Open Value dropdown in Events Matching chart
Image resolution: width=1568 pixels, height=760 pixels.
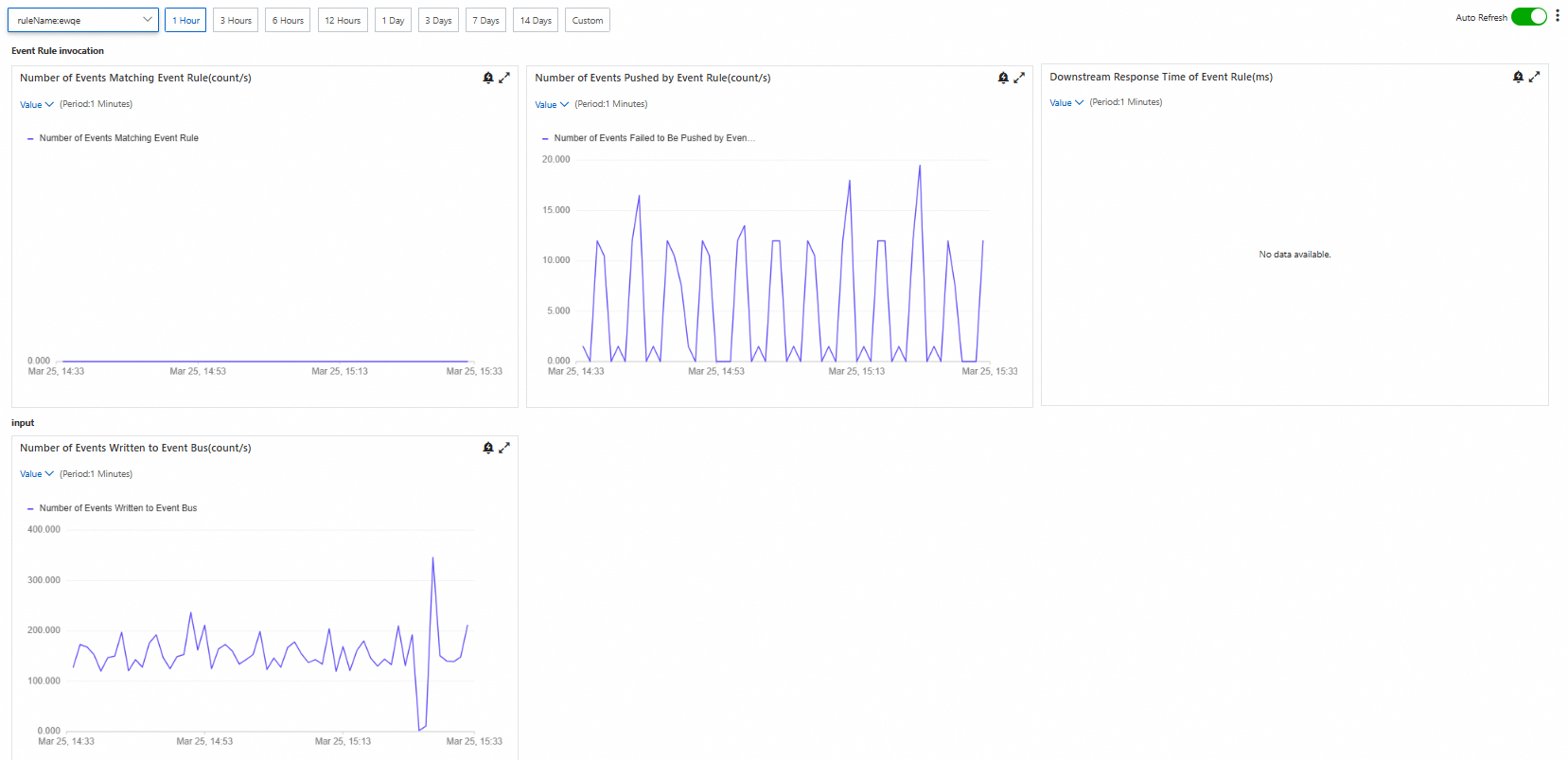tap(37, 104)
